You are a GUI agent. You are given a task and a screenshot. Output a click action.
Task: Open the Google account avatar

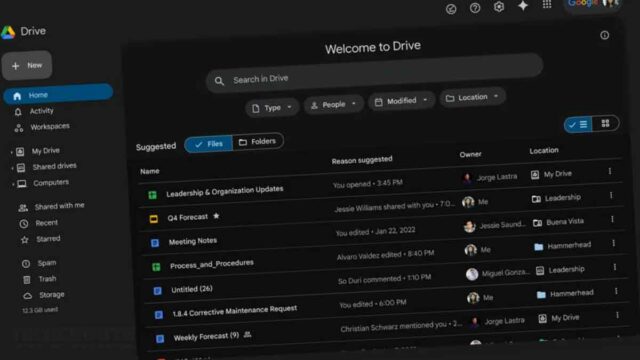[611, 3]
